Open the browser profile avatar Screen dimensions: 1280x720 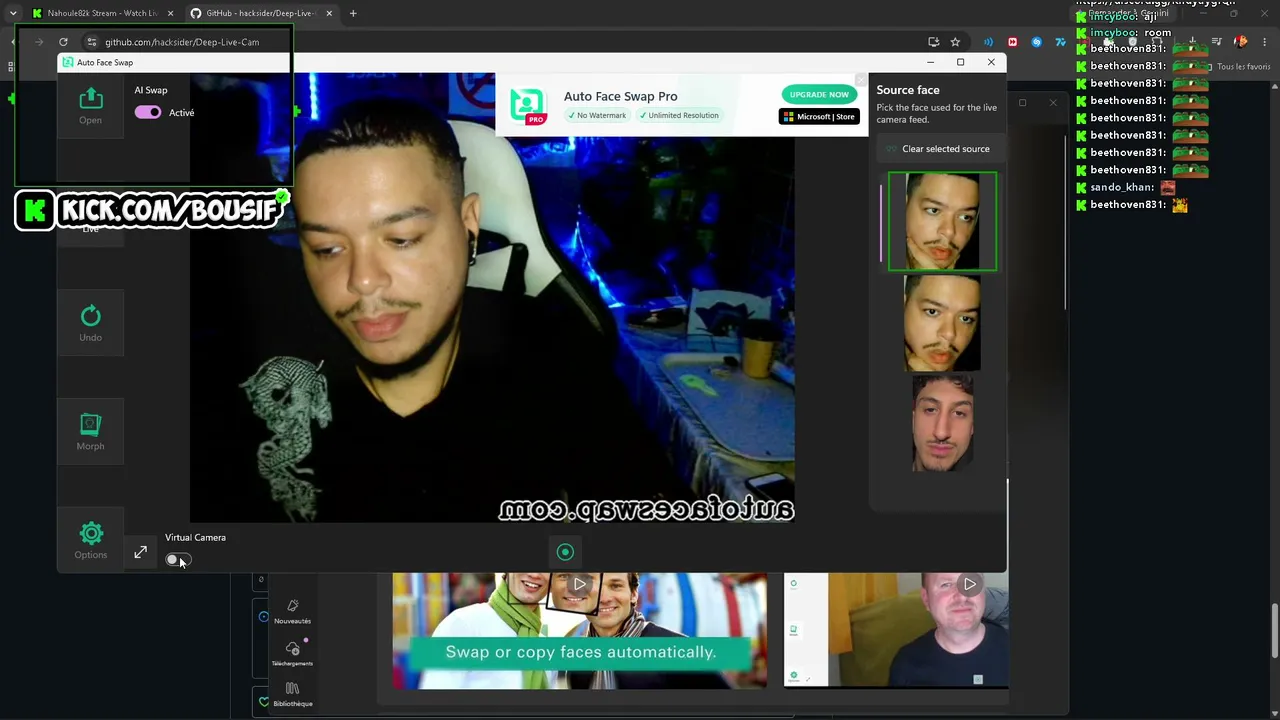(1241, 42)
